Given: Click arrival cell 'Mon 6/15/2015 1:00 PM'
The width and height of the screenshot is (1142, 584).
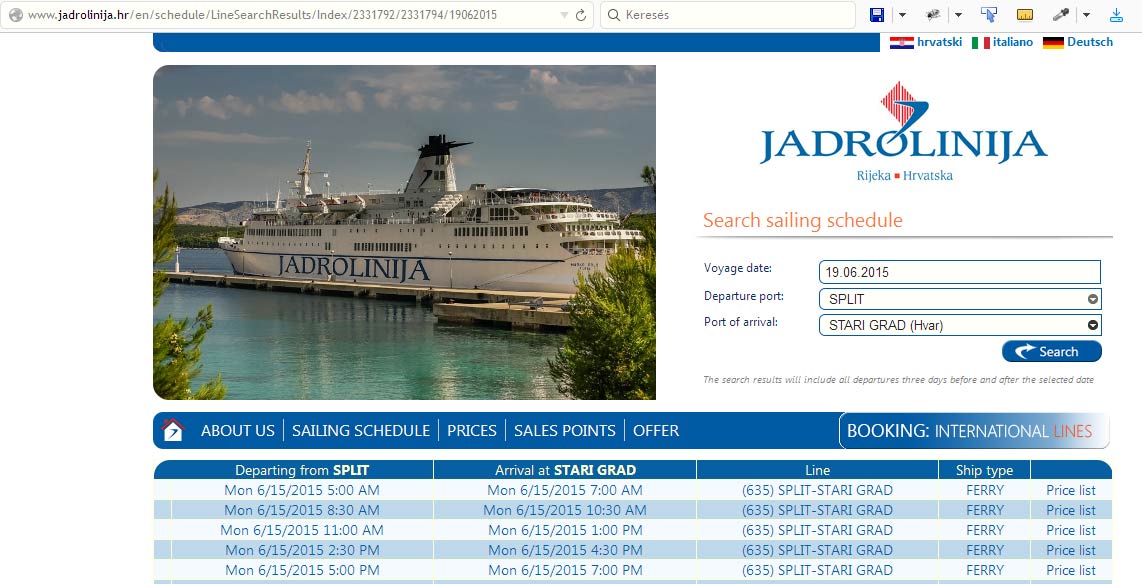Looking at the screenshot, I should [x=565, y=530].
